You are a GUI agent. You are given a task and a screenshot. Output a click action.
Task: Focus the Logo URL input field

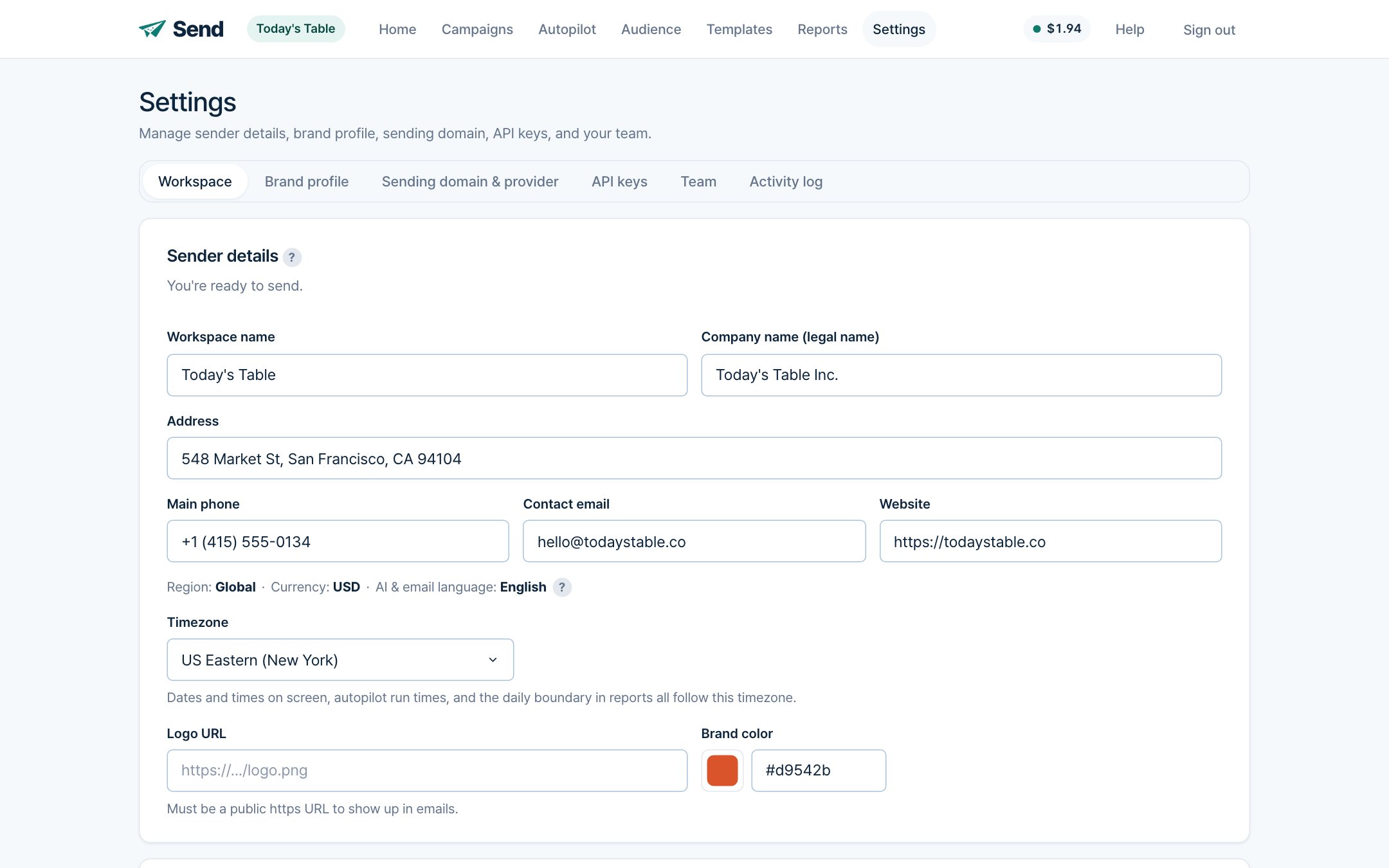(427, 770)
